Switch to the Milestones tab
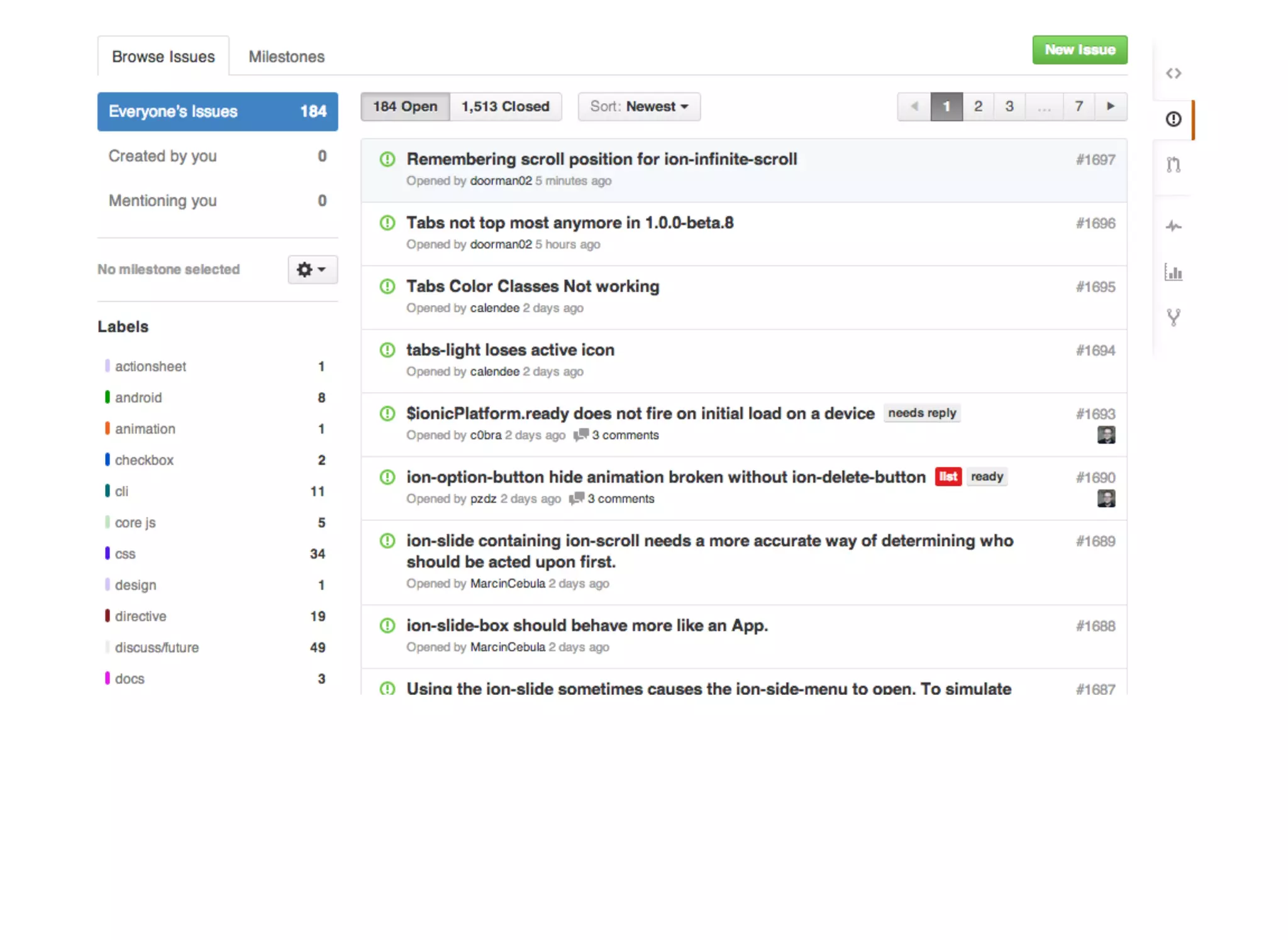 tap(286, 57)
